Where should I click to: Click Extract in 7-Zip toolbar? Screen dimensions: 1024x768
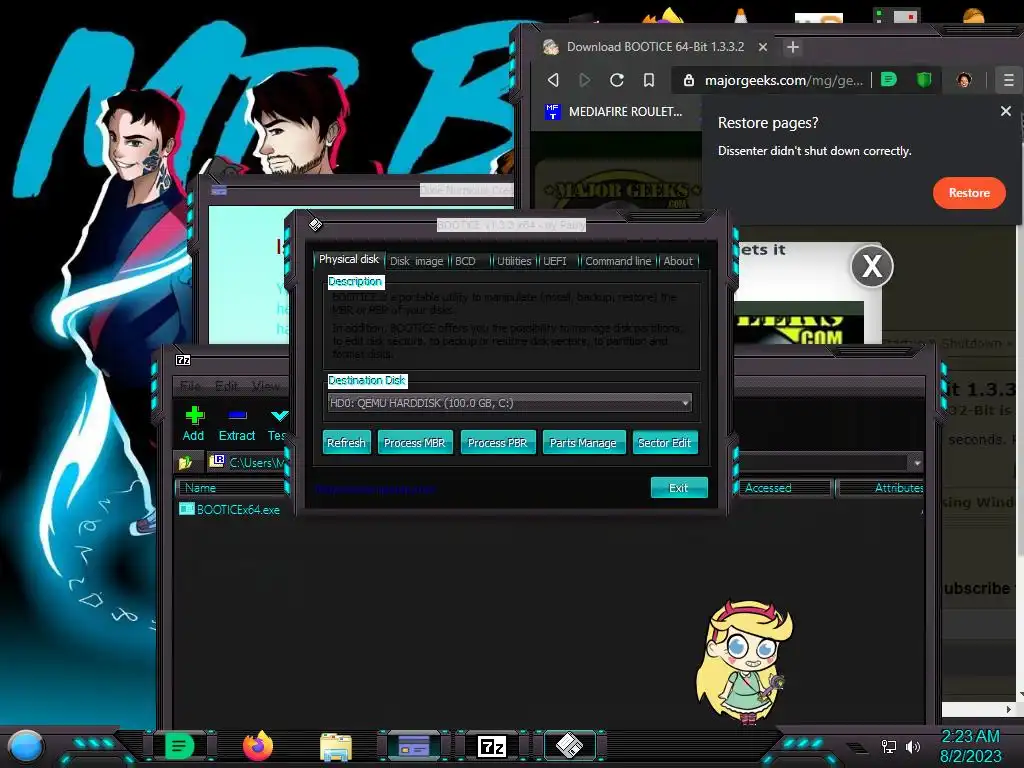coord(236,424)
